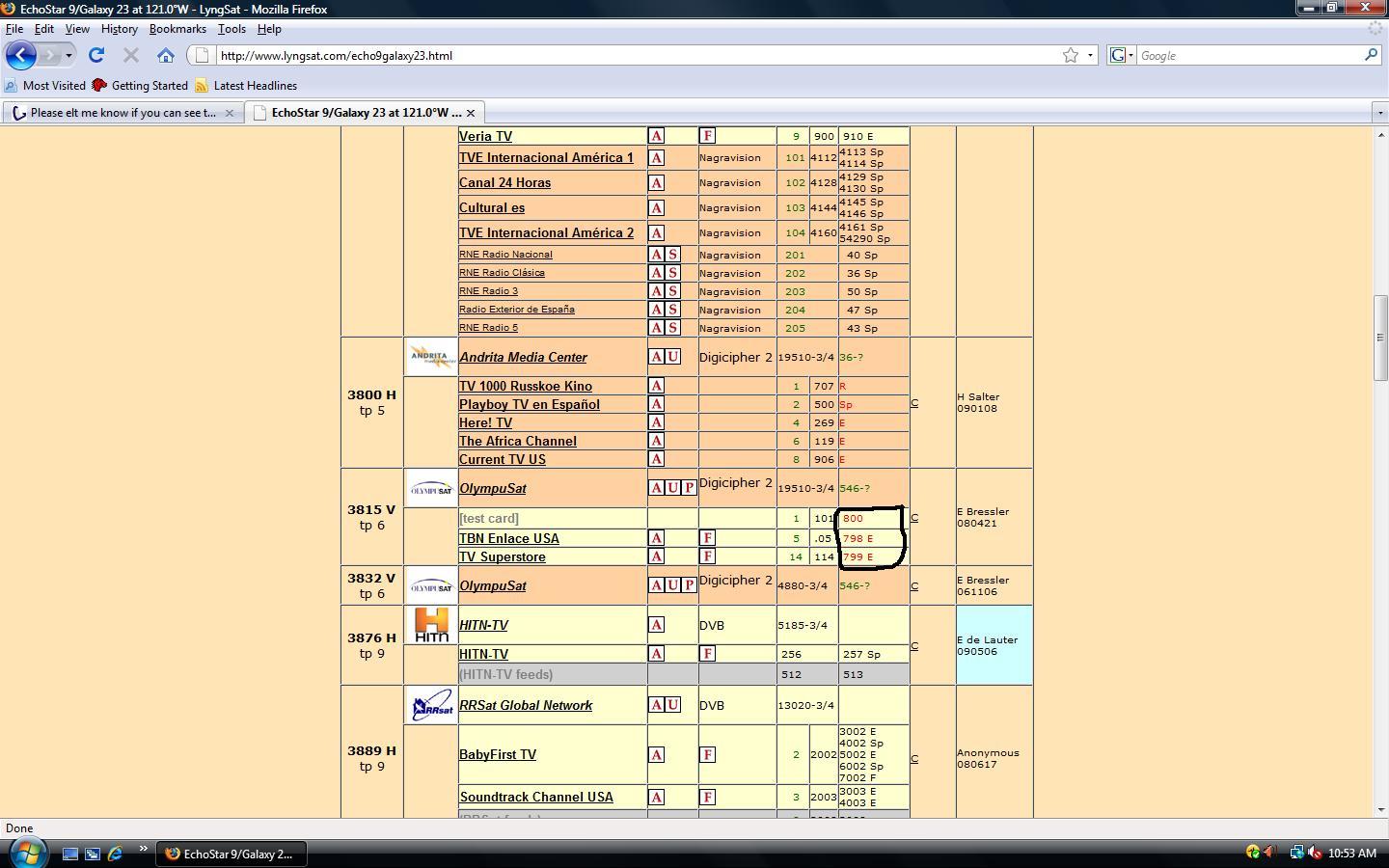1389x868 pixels.
Task: Open the Tools menu
Action: 231,29
